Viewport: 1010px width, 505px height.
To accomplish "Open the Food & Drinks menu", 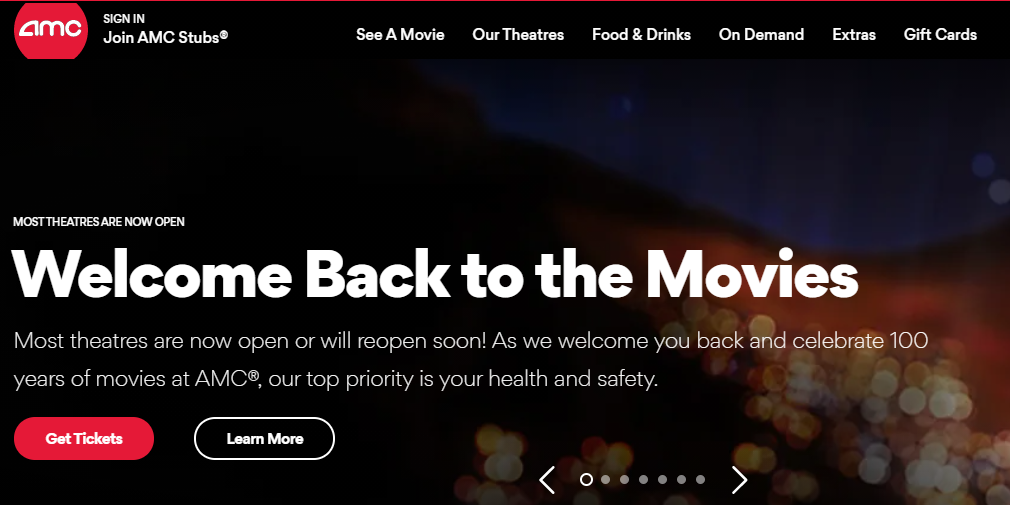I will pos(642,35).
